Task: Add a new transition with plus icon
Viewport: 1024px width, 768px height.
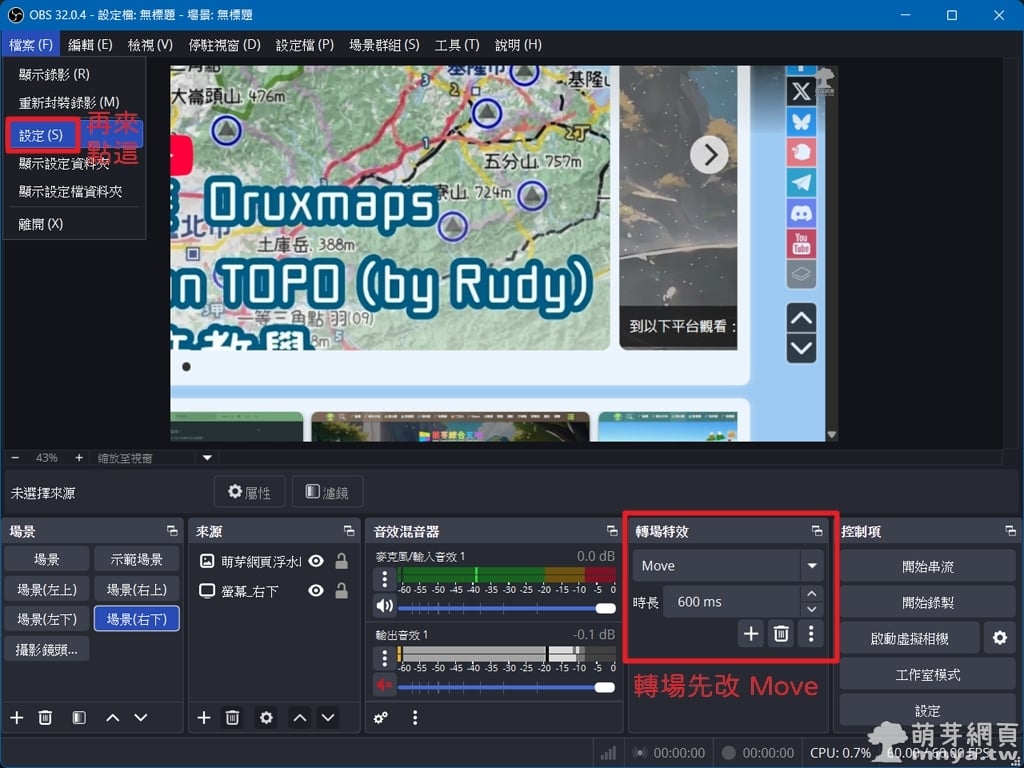Action: tap(751, 633)
